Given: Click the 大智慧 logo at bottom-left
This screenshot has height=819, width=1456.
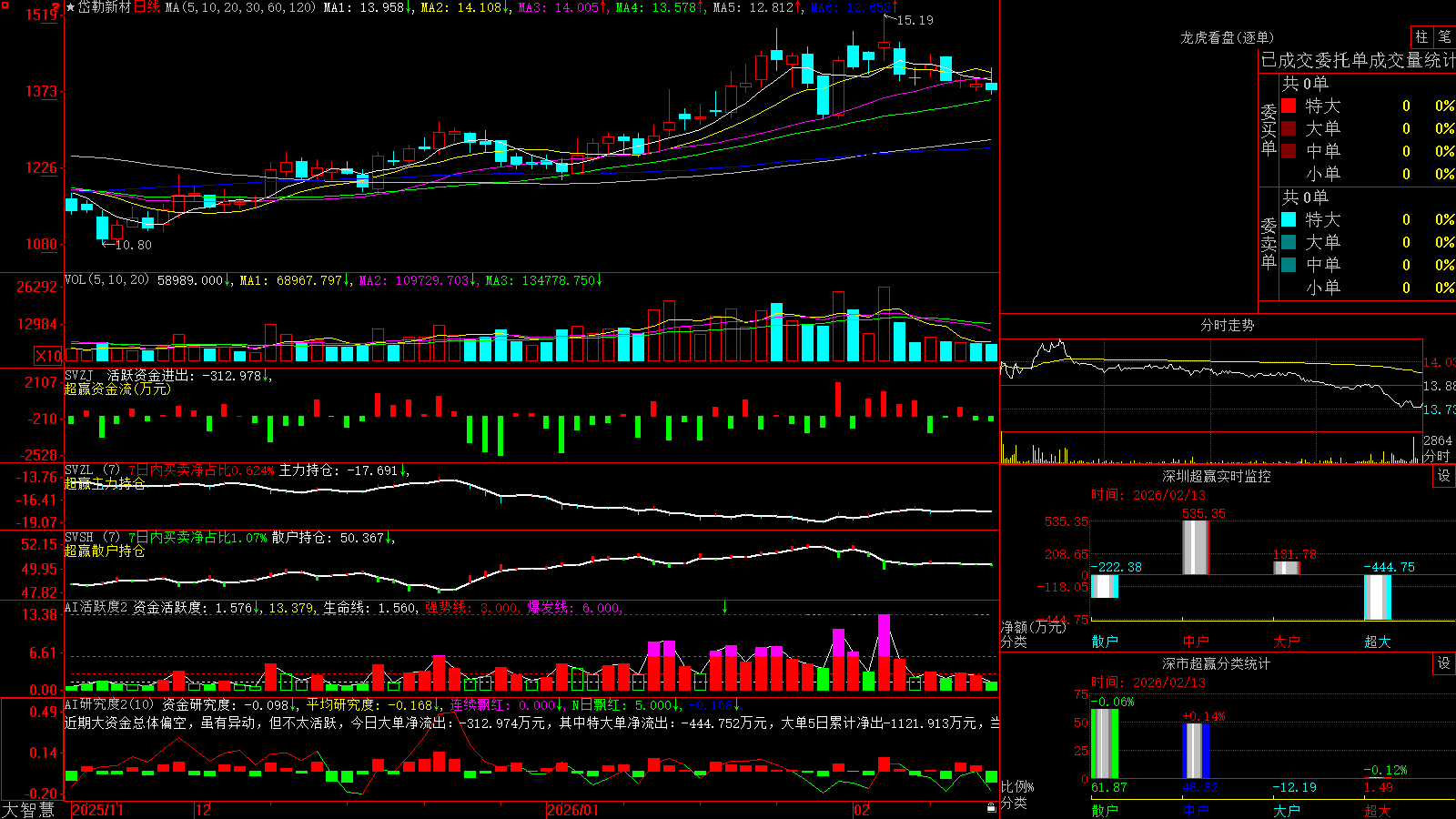Looking at the screenshot, I should 28,810.
